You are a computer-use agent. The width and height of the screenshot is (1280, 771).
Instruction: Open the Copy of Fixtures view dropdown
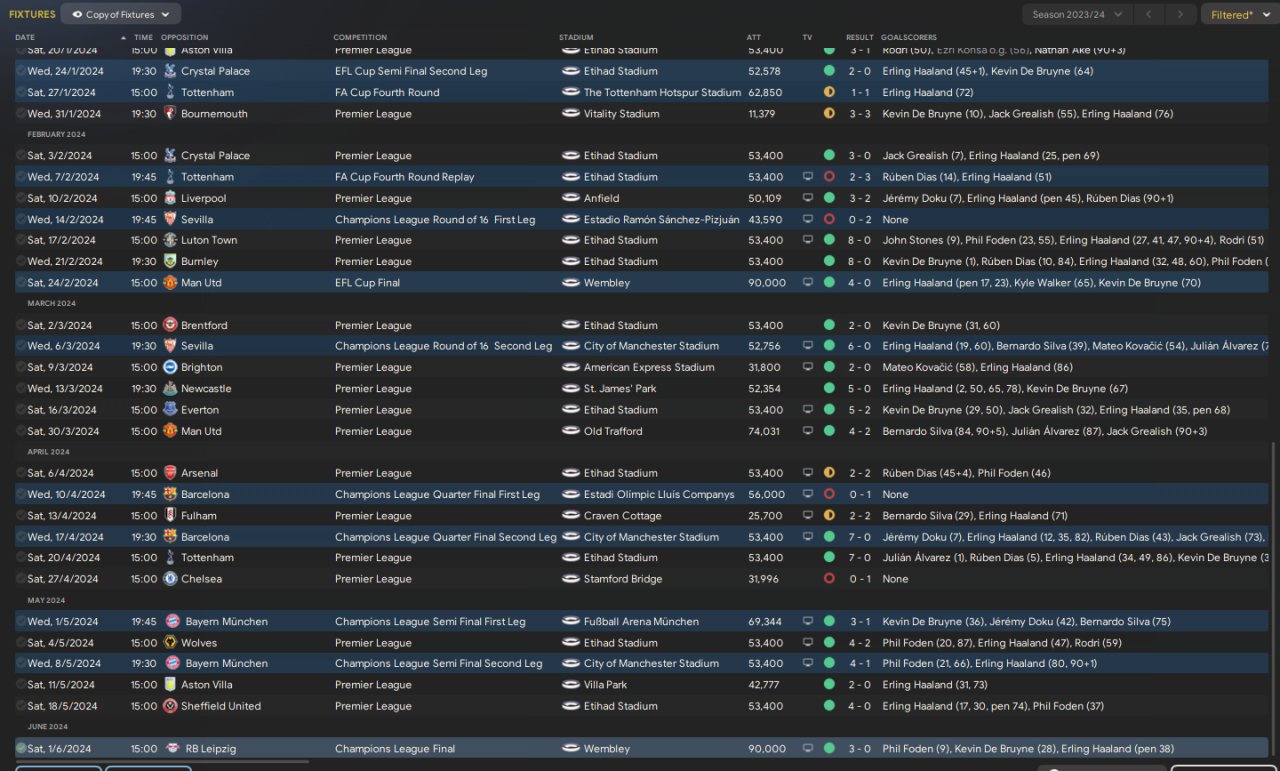121,14
